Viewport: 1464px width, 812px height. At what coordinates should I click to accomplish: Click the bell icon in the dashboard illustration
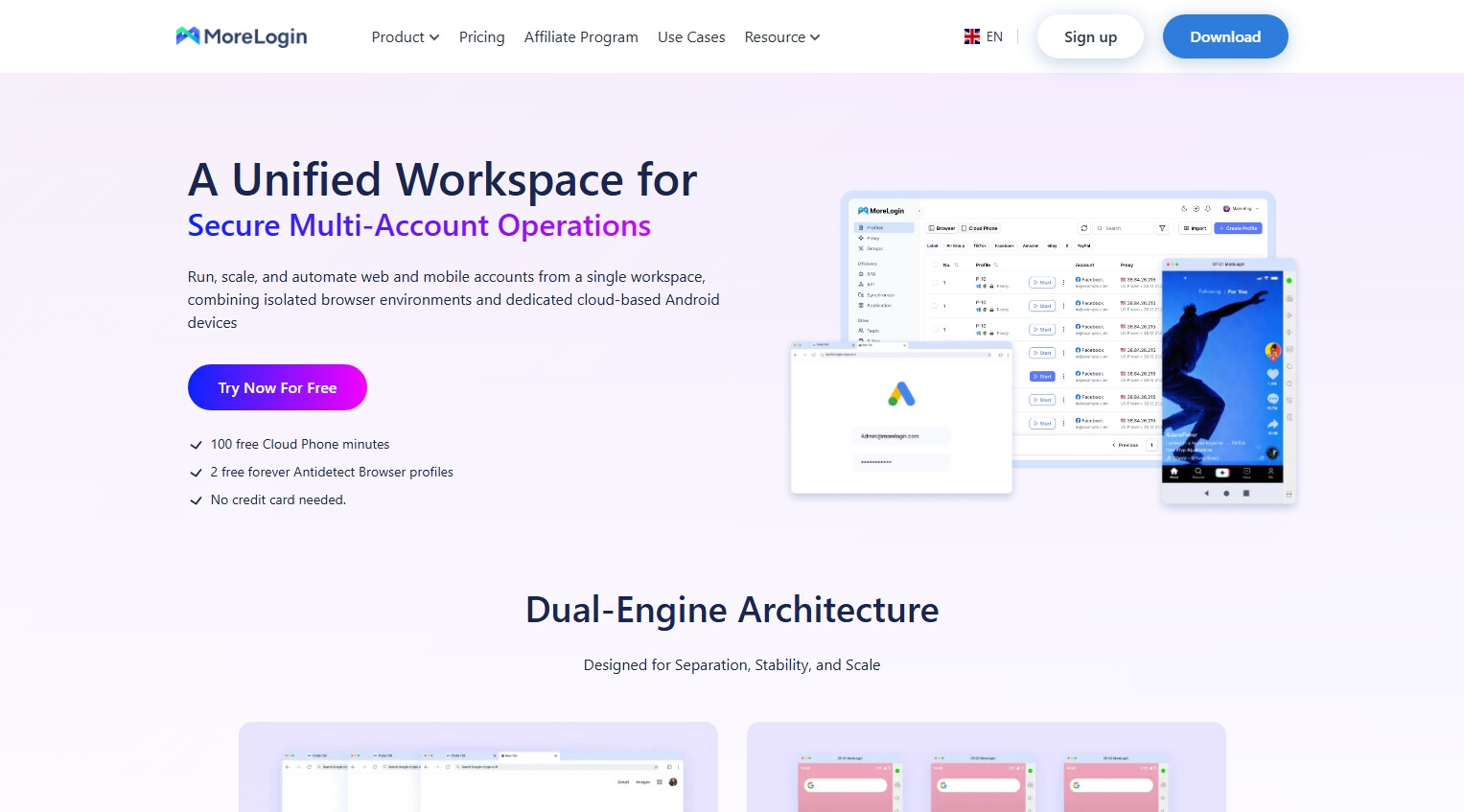pos(1208,208)
